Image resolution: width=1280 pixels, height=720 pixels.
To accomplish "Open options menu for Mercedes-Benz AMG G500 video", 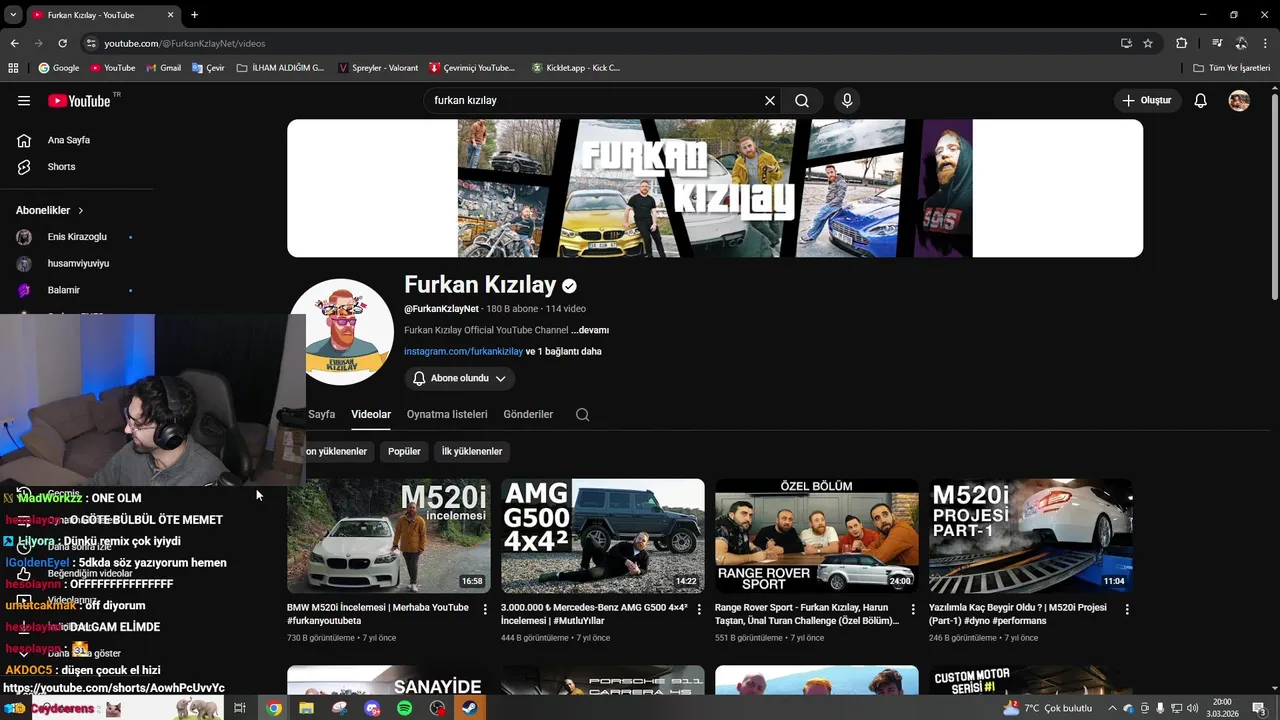I will 699,609.
